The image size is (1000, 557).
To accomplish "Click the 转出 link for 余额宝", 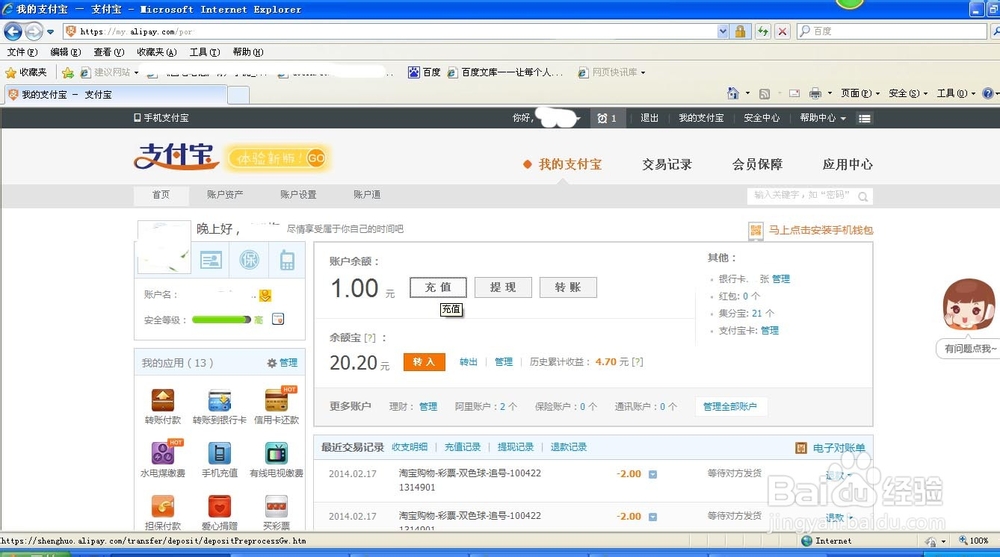I will click(469, 362).
